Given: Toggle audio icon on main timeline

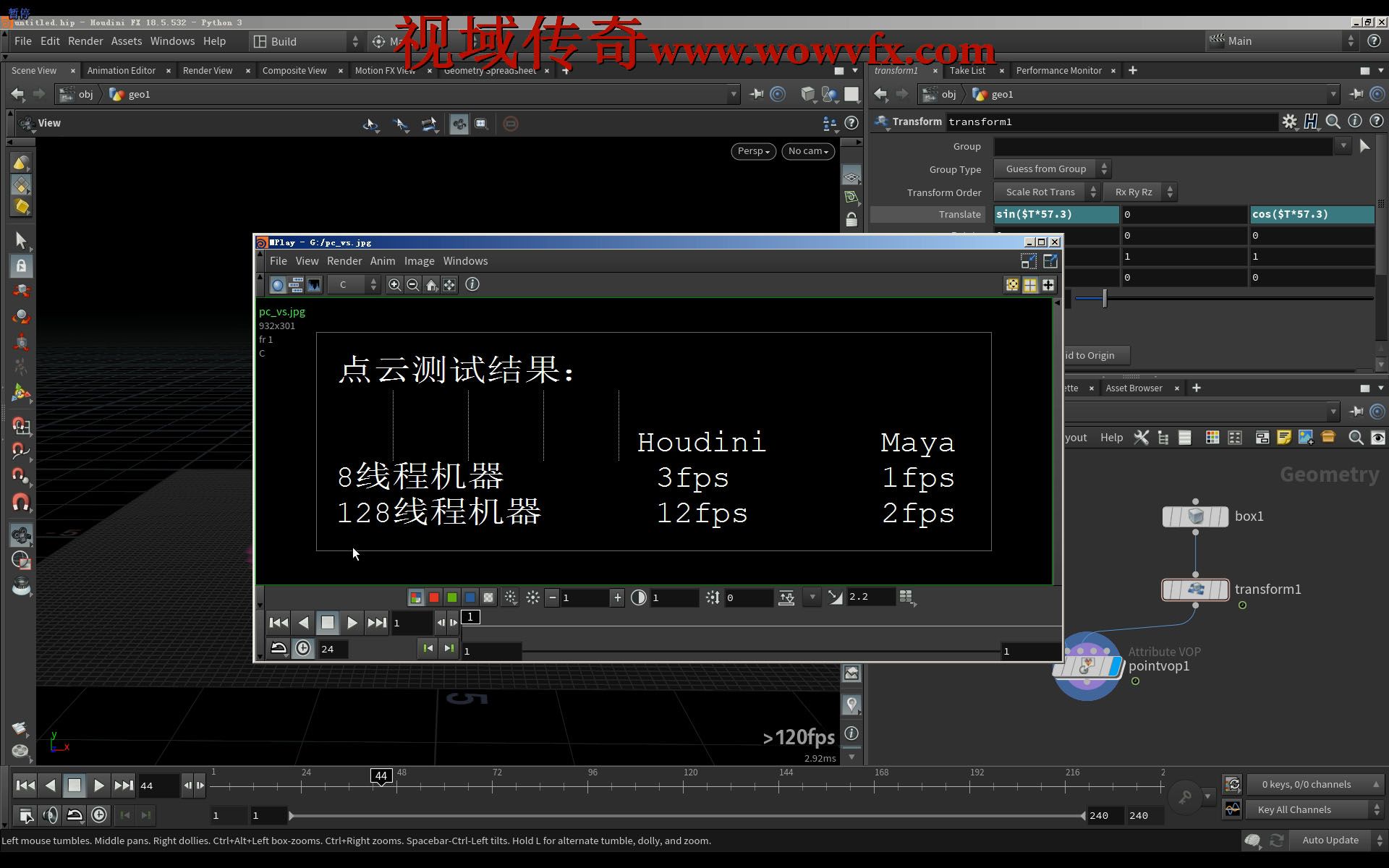Looking at the screenshot, I should click(50, 815).
